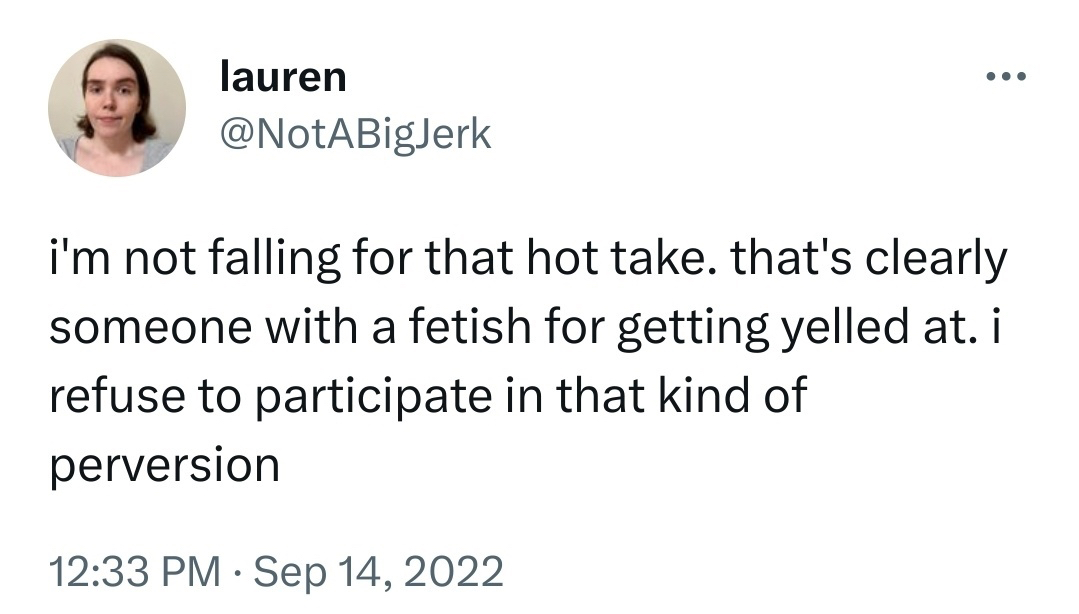This screenshot has height=614, width=1079.
Task: Click the word "perversion" in the tweet
Action: click(x=164, y=465)
